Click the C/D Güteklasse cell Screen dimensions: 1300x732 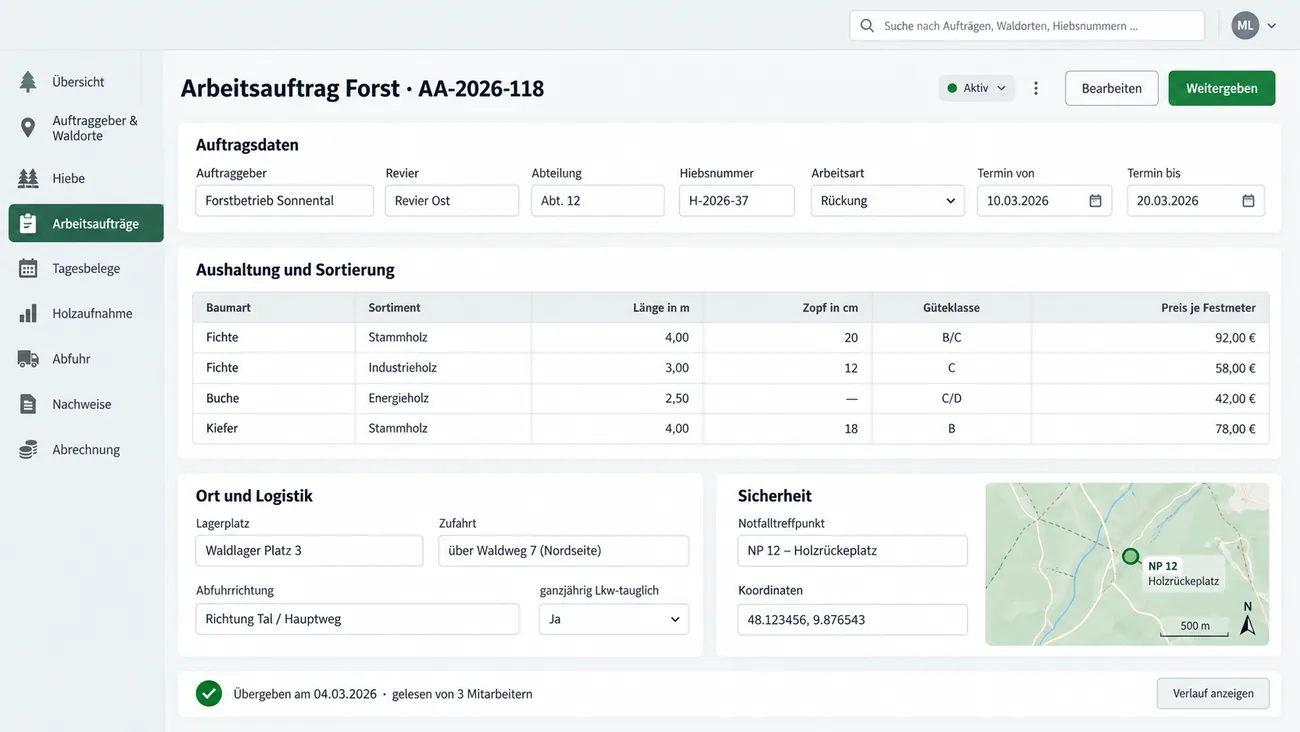952,398
